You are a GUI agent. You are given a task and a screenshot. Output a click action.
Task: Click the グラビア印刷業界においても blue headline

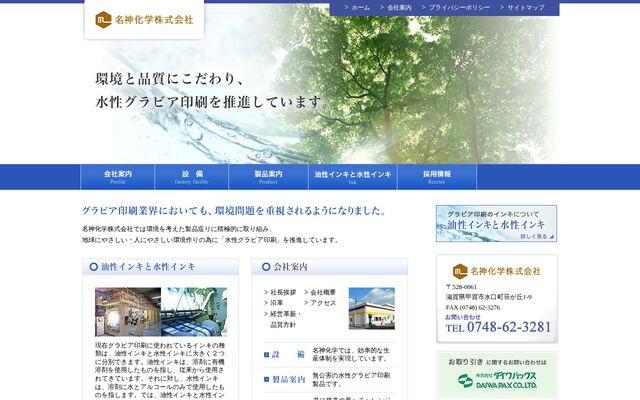click(x=234, y=211)
